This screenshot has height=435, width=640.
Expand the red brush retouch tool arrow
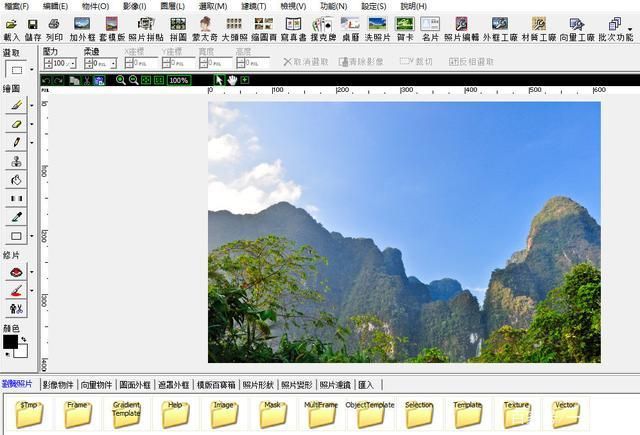coord(32,291)
